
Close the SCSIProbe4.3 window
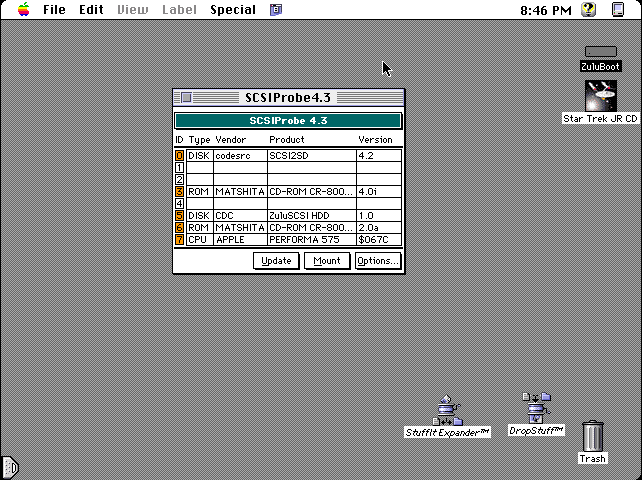(186, 97)
